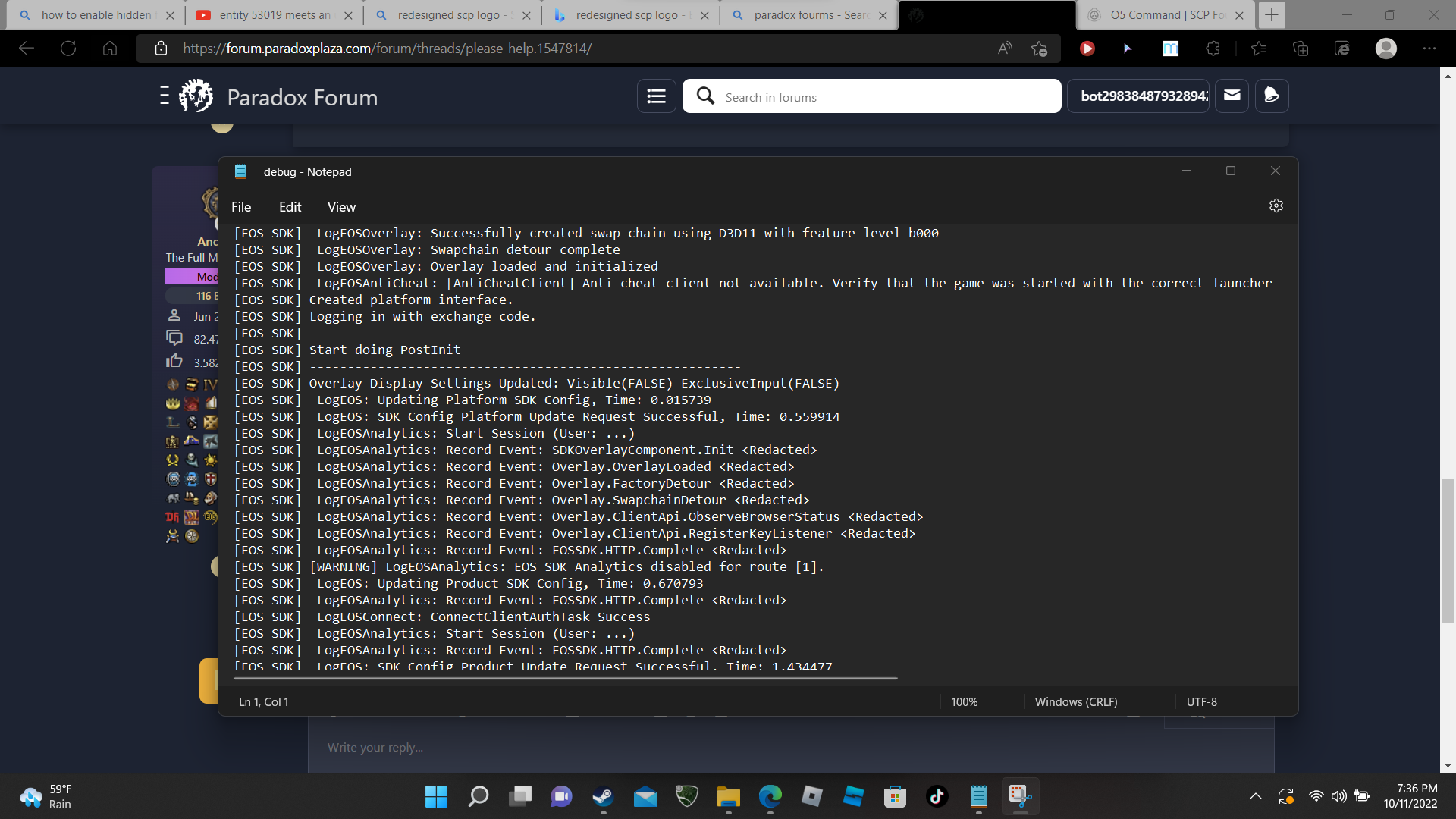Open the forum list icon beside search
Viewport: 1456px width, 819px height.
pos(656,96)
